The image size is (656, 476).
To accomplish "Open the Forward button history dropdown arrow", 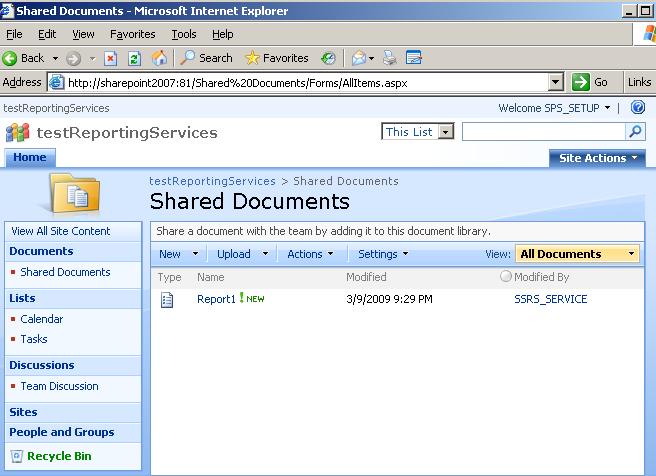I will coord(92,59).
